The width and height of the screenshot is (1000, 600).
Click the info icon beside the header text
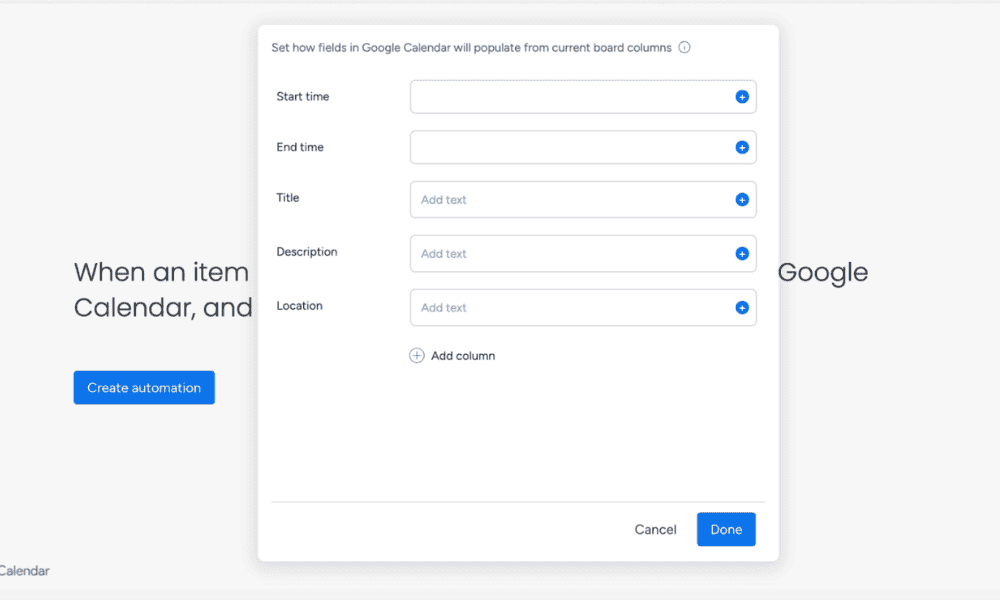(x=684, y=47)
